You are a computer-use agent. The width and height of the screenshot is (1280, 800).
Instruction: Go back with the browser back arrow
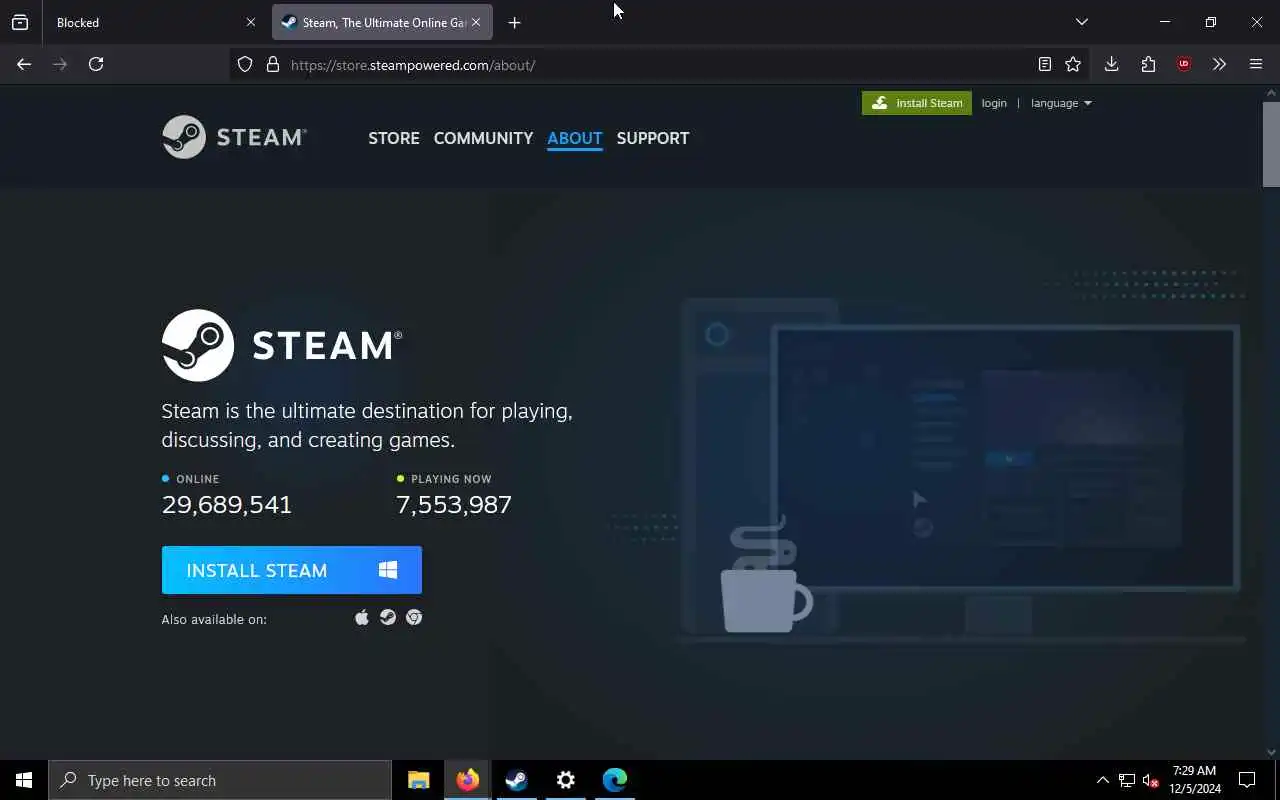(24, 64)
